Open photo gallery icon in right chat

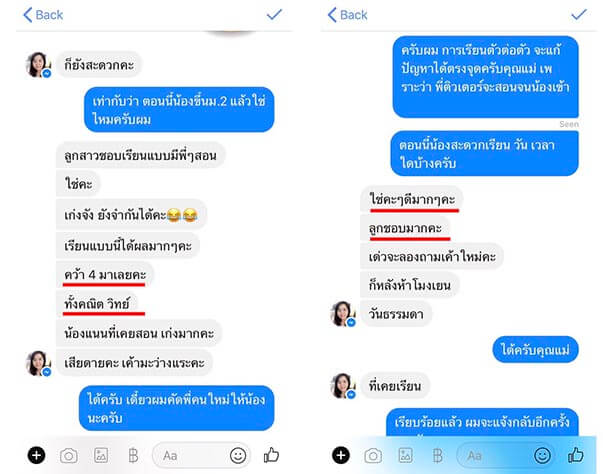click(x=405, y=455)
